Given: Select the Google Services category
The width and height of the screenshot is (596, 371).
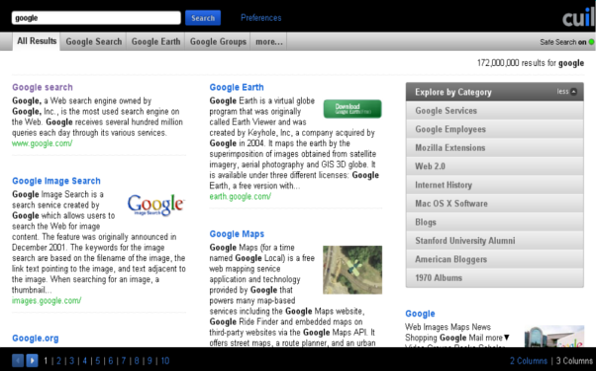Looking at the screenshot, I should [495, 111].
